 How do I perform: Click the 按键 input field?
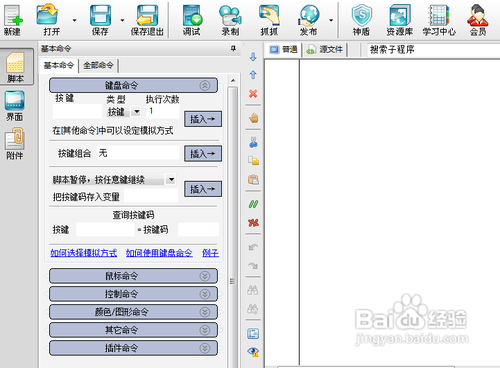coord(77,111)
